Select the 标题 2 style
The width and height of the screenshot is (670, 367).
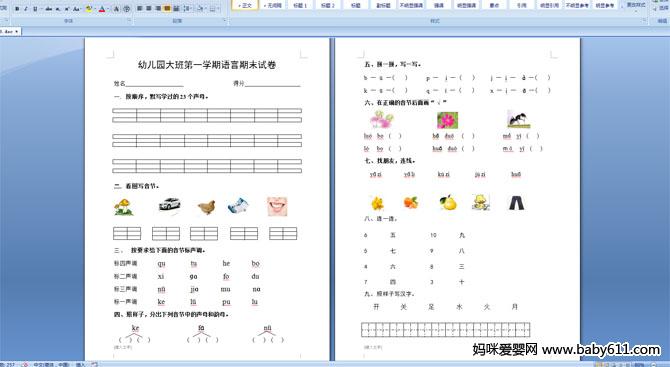pyautogui.click(x=328, y=5)
